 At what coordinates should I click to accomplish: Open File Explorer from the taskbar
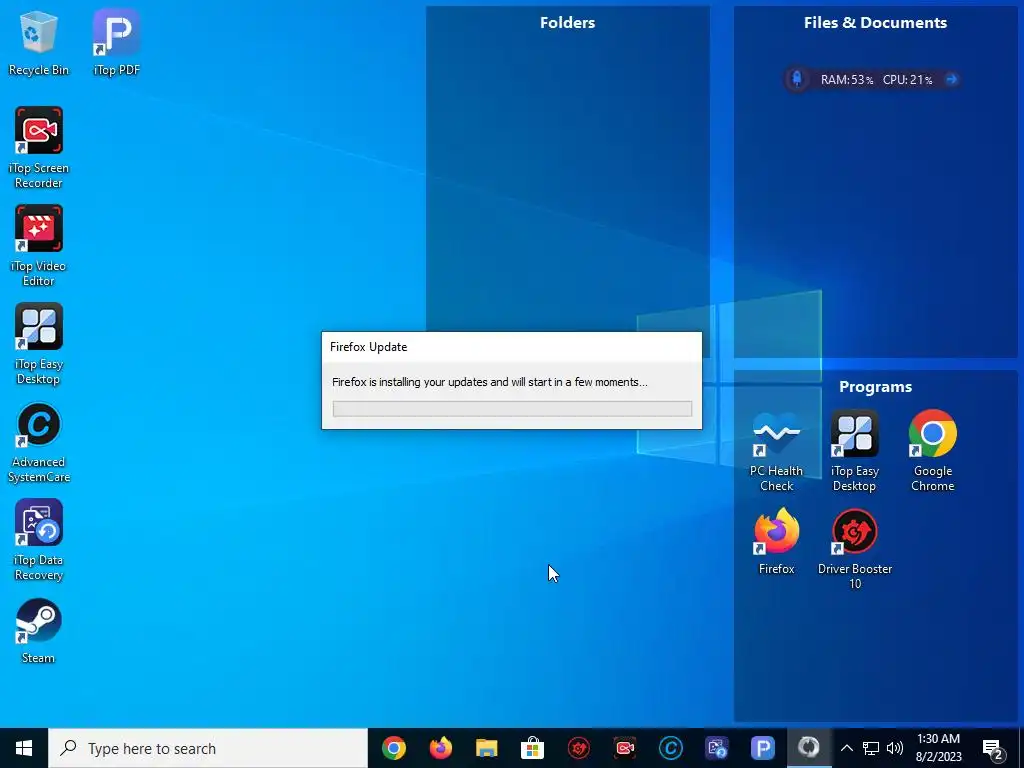click(487, 748)
